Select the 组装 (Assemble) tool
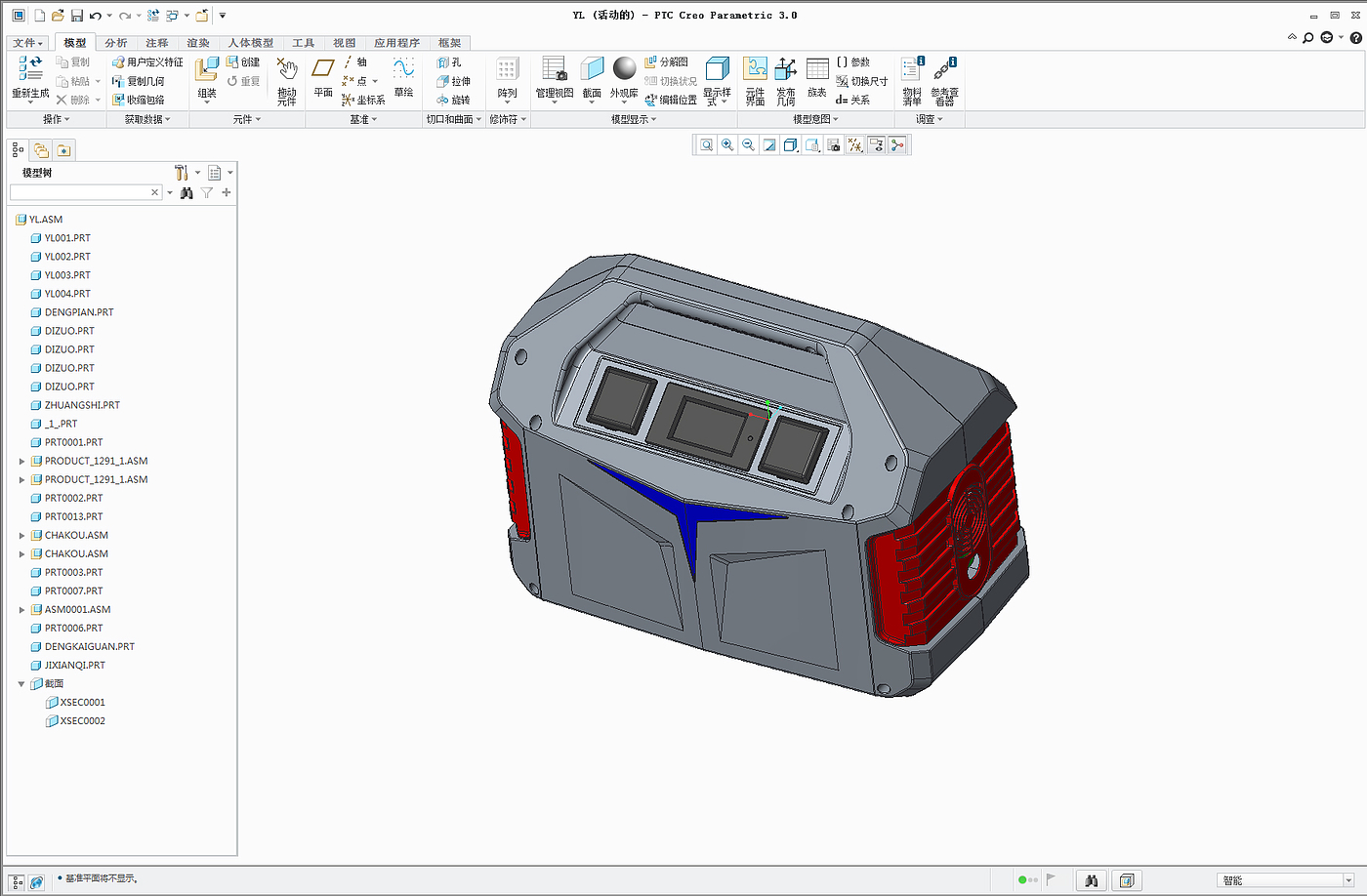1367x896 pixels. [x=207, y=70]
